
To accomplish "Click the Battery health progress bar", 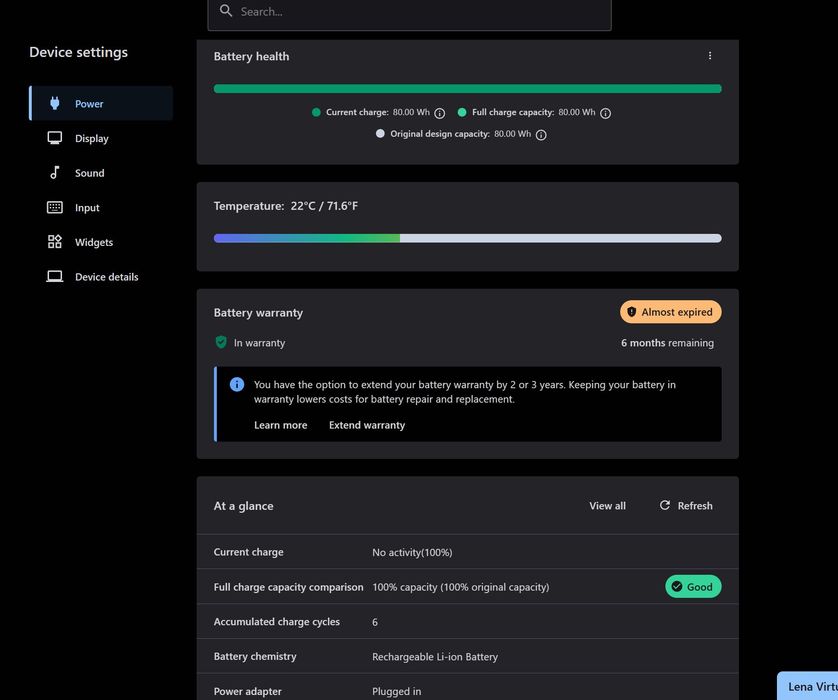I will click(x=468, y=89).
